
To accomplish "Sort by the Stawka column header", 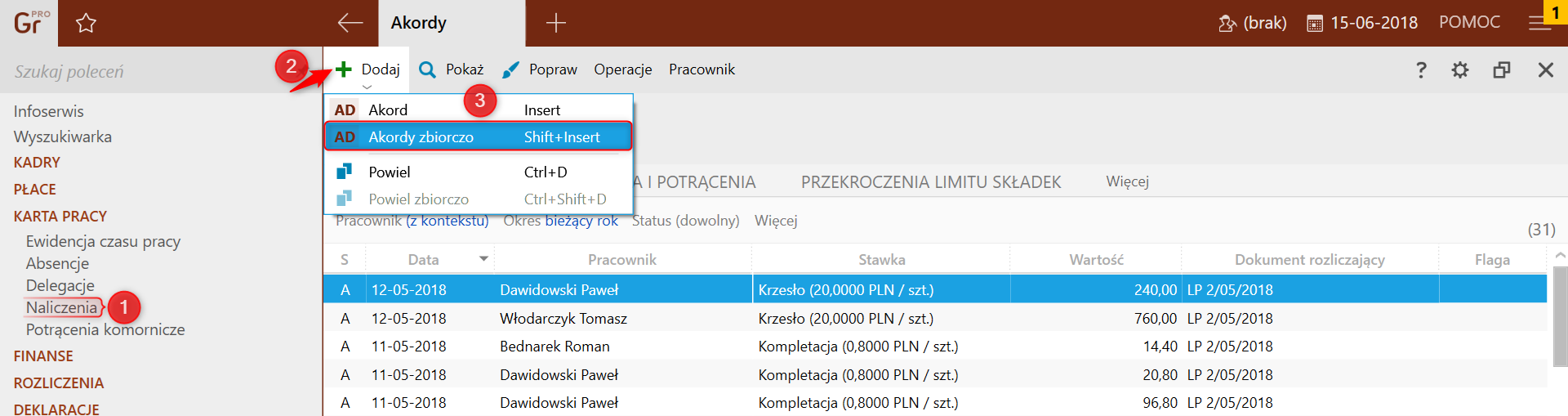I will [x=881, y=259].
